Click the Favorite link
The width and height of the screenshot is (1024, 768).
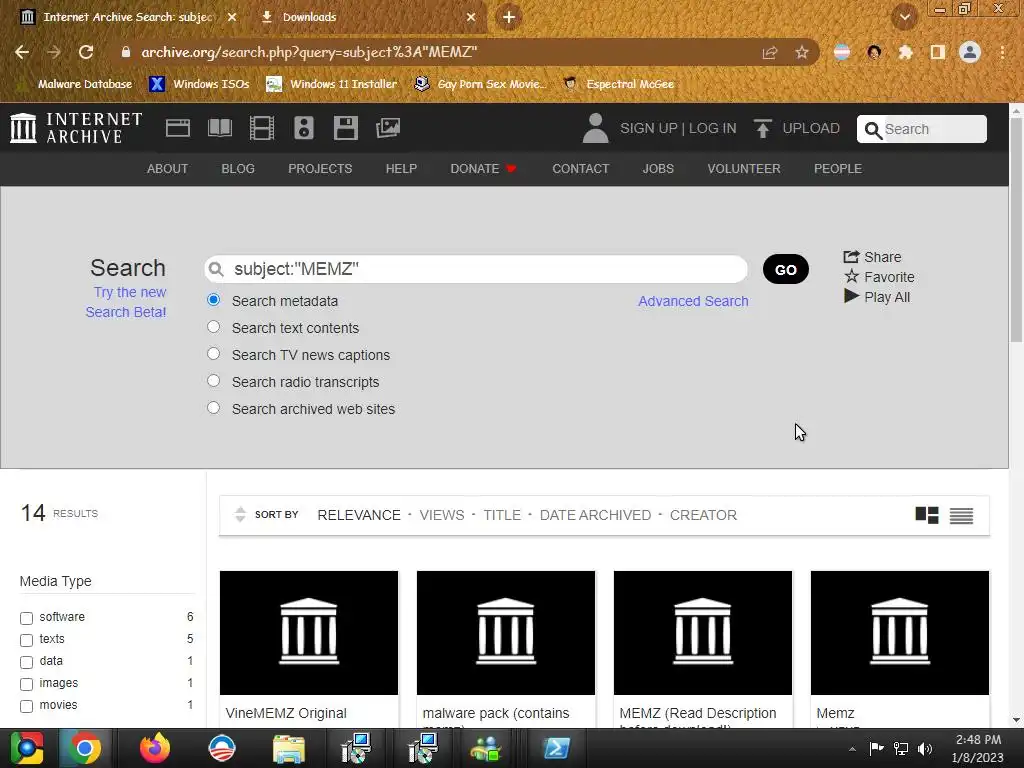tap(879, 277)
